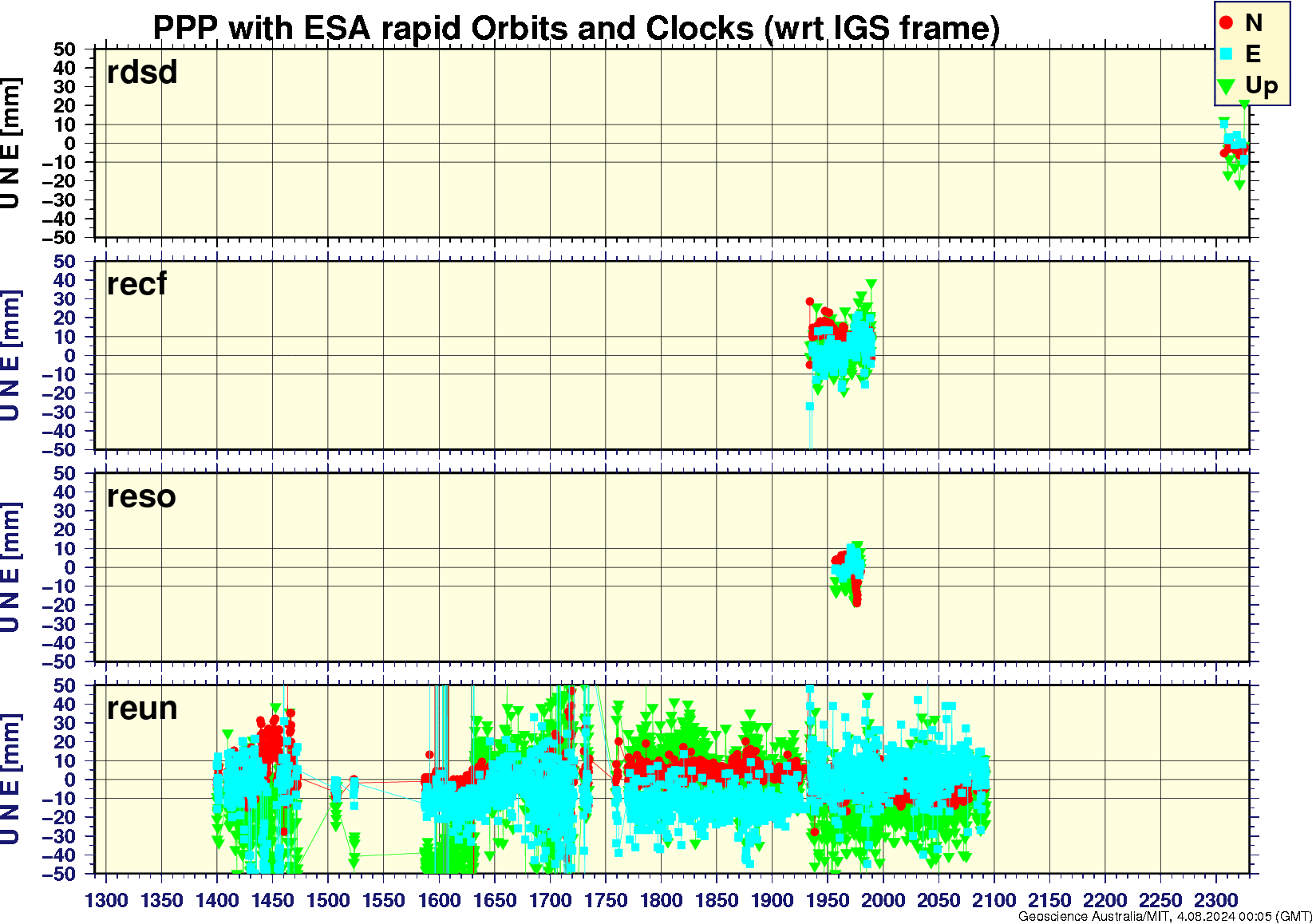Image resolution: width=1312 pixels, height=924 pixels.
Task: Click the x-axis tick label 2250
Action: (1160, 900)
